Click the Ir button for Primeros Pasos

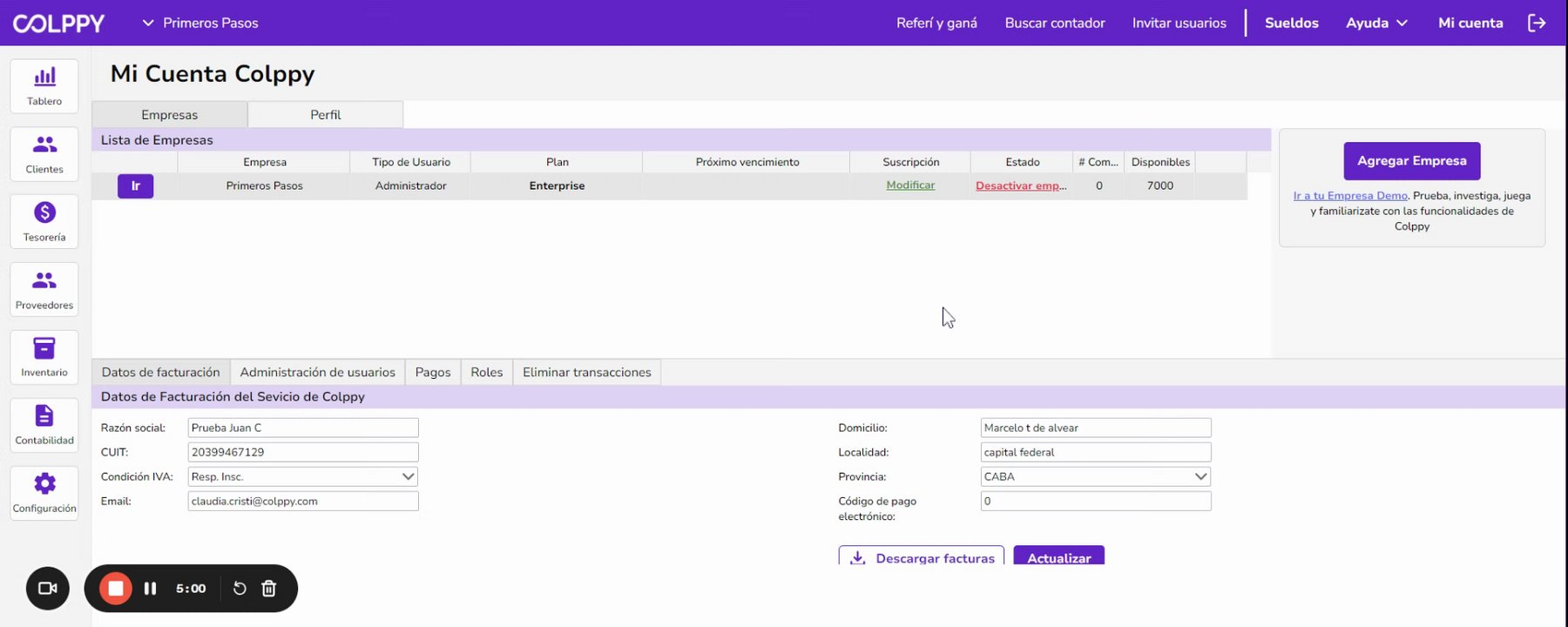click(x=136, y=185)
